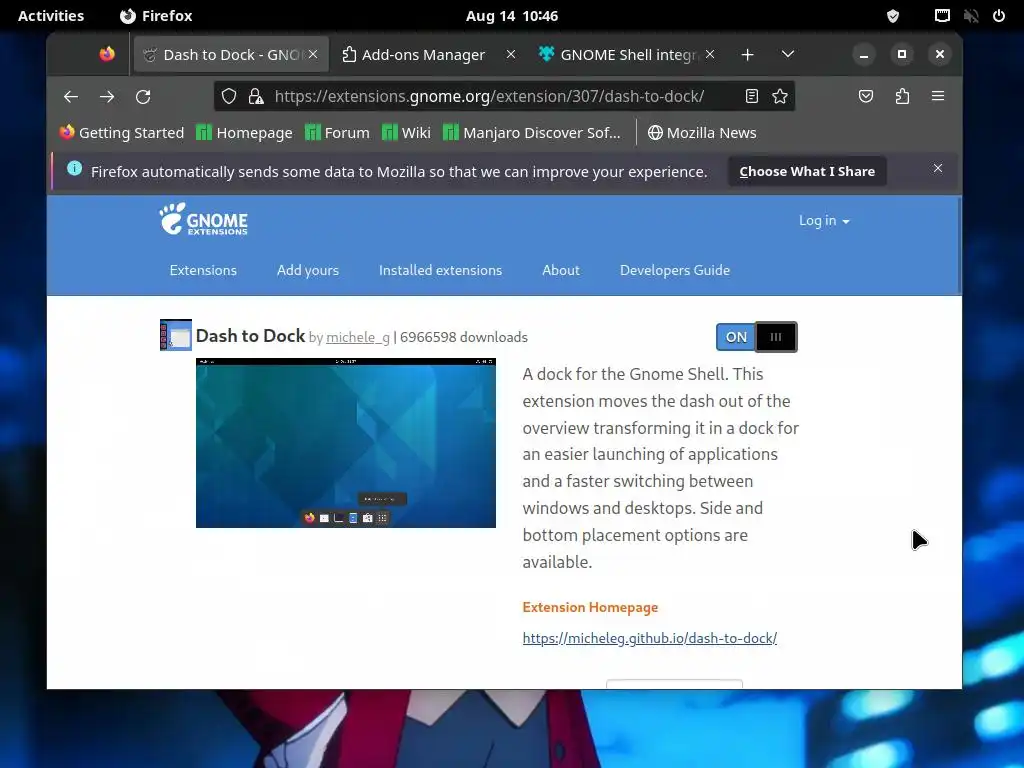Open the security shield icon in top panel
The width and height of the screenshot is (1024, 768).
pyautogui.click(x=893, y=16)
